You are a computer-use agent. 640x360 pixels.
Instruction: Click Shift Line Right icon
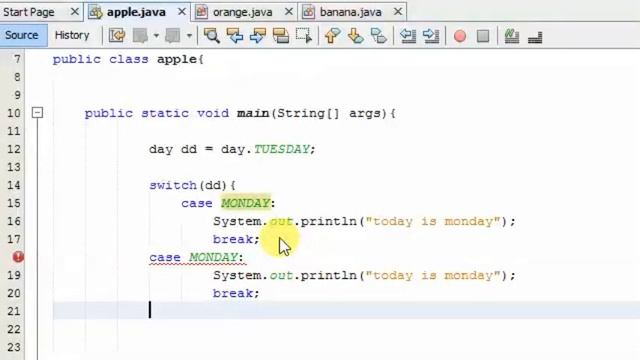click(431, 36)
